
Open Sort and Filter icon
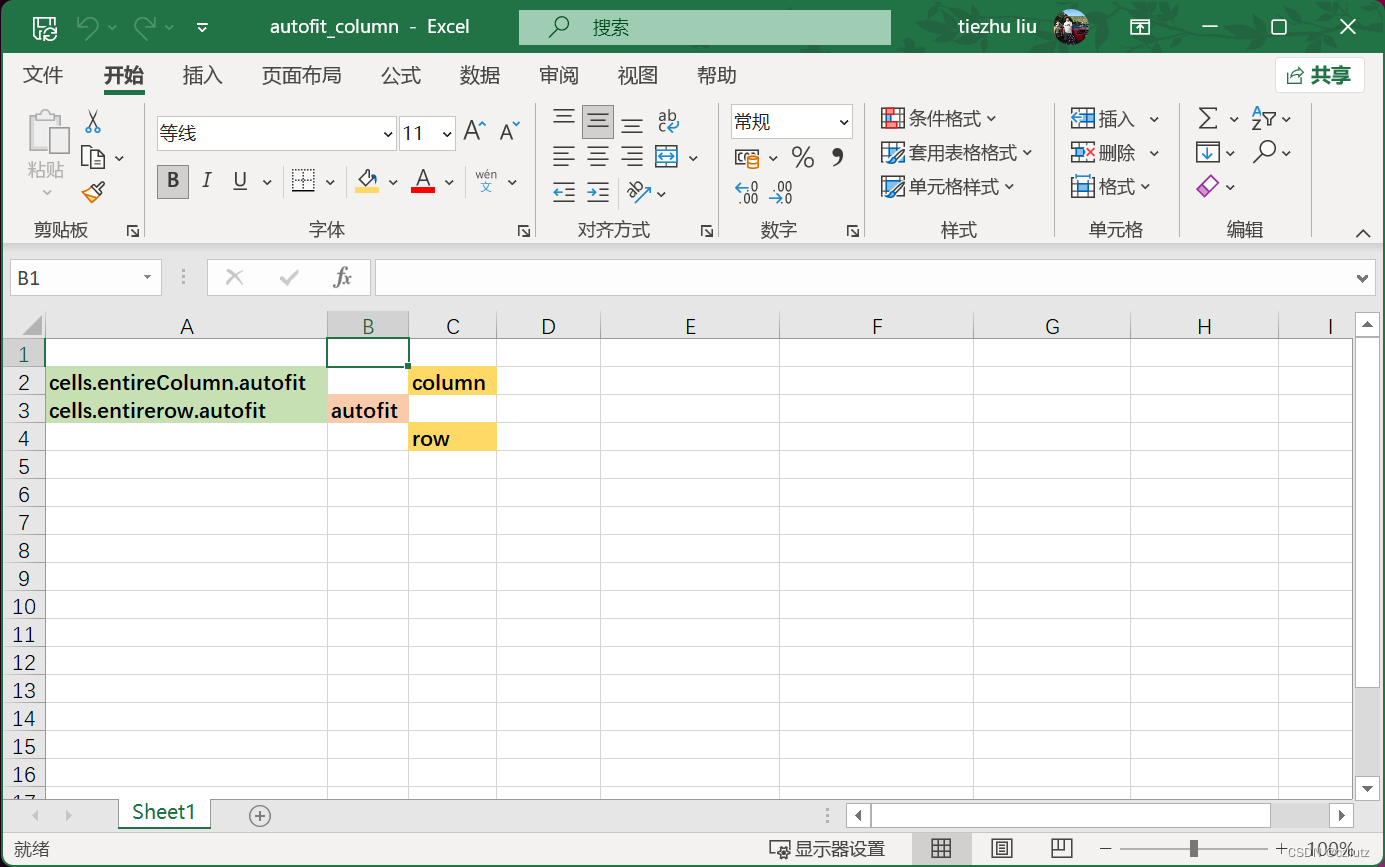point(1264,119)
